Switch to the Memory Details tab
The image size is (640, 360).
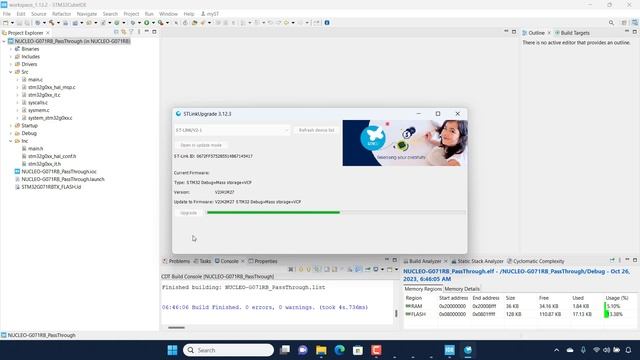click(x=462, y=289)
